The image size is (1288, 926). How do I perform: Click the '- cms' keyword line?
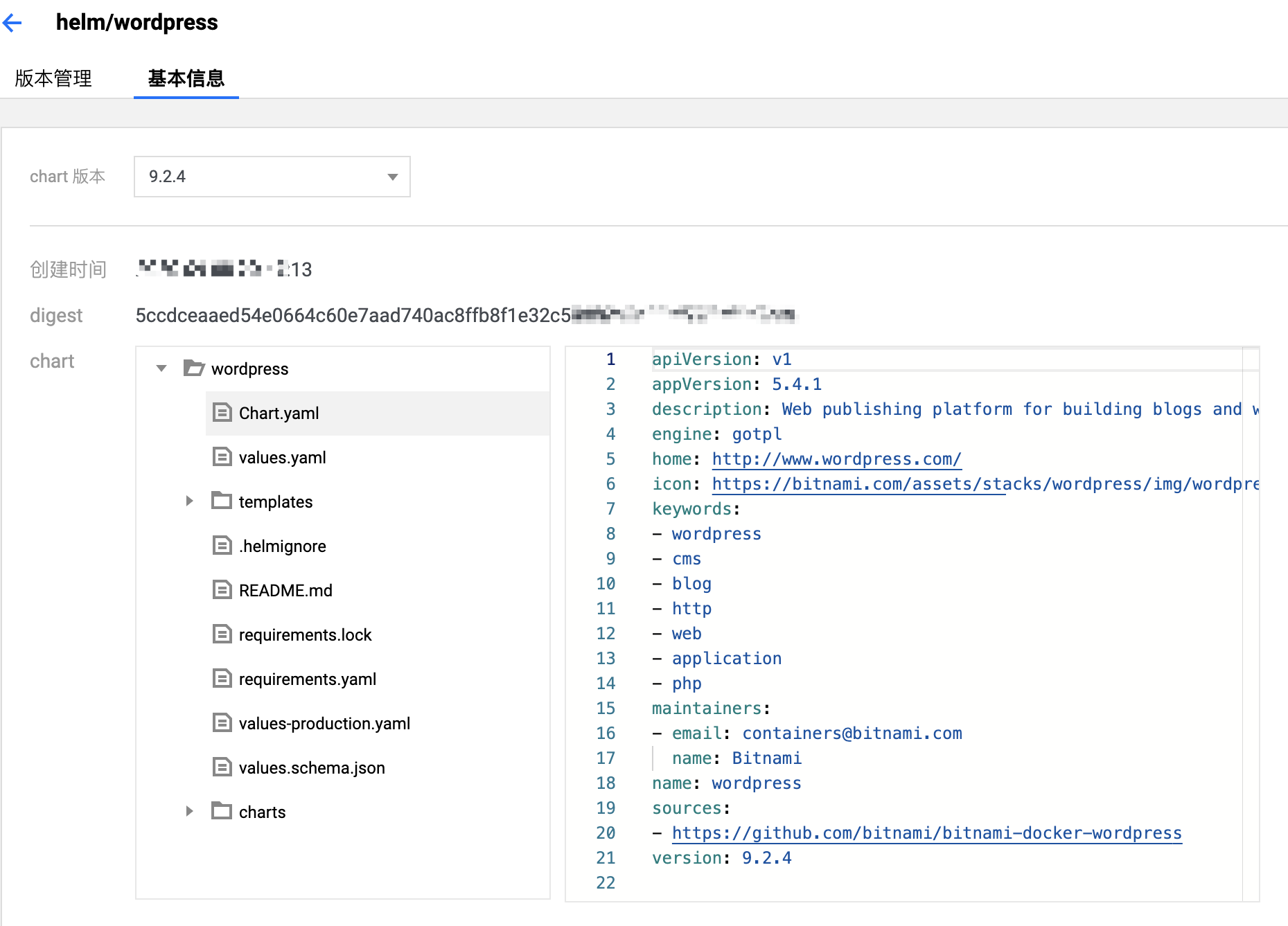(x=676, y=559)
